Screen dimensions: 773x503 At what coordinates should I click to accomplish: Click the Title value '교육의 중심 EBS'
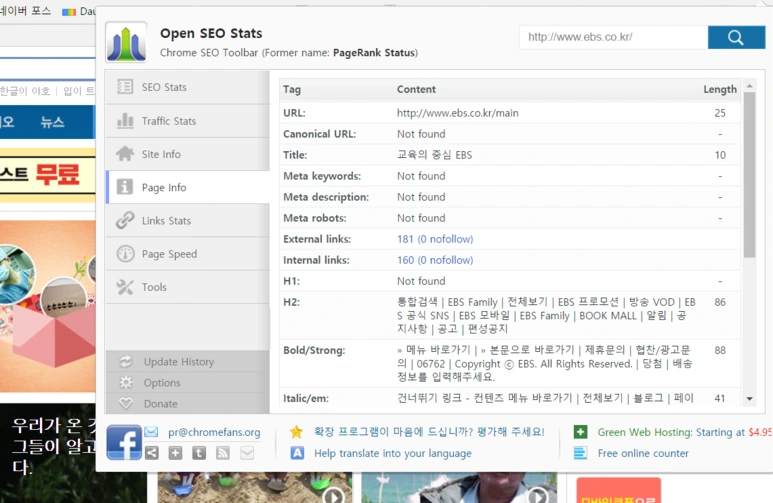tap(434, 155)
